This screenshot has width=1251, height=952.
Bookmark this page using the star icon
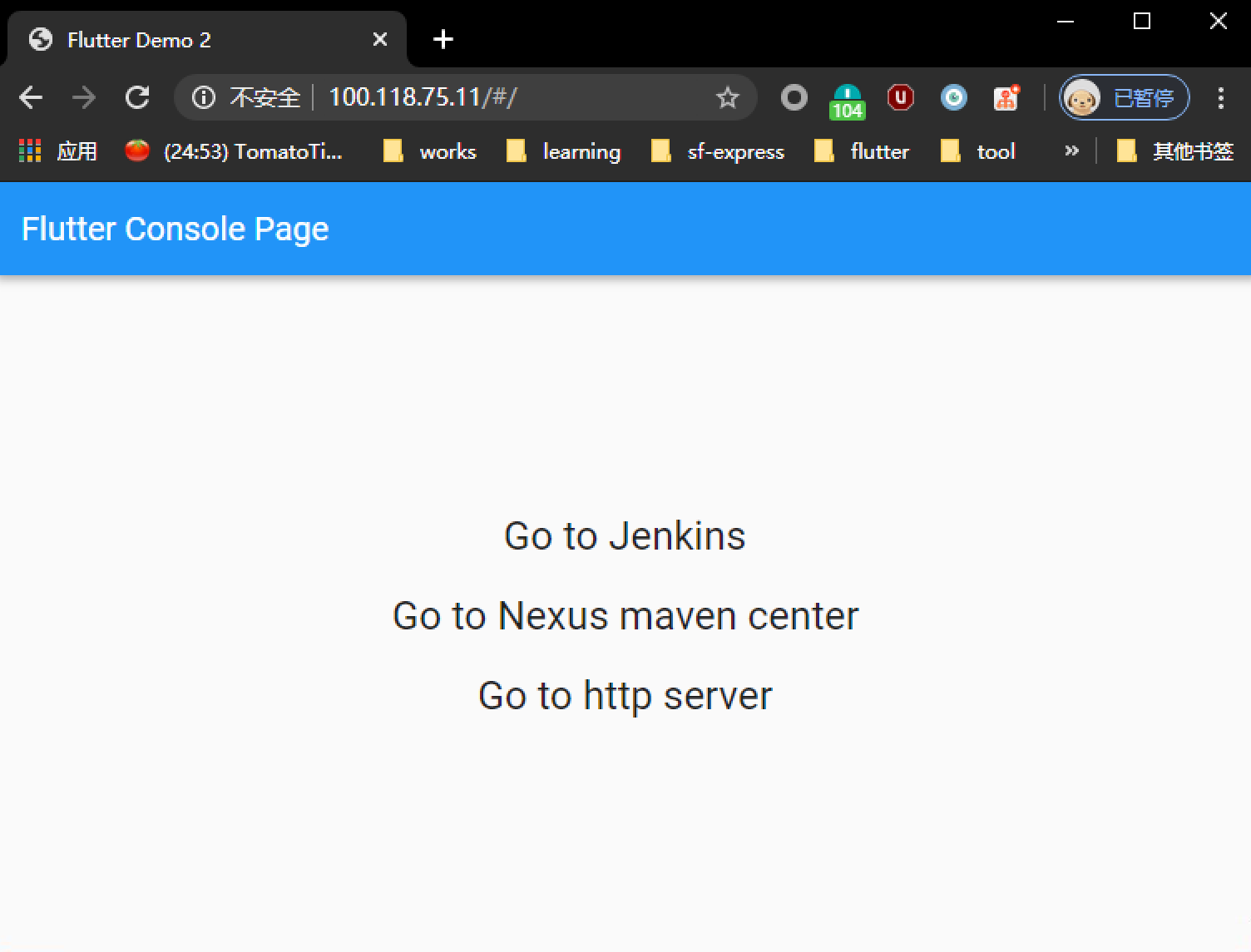pos(728,97)
